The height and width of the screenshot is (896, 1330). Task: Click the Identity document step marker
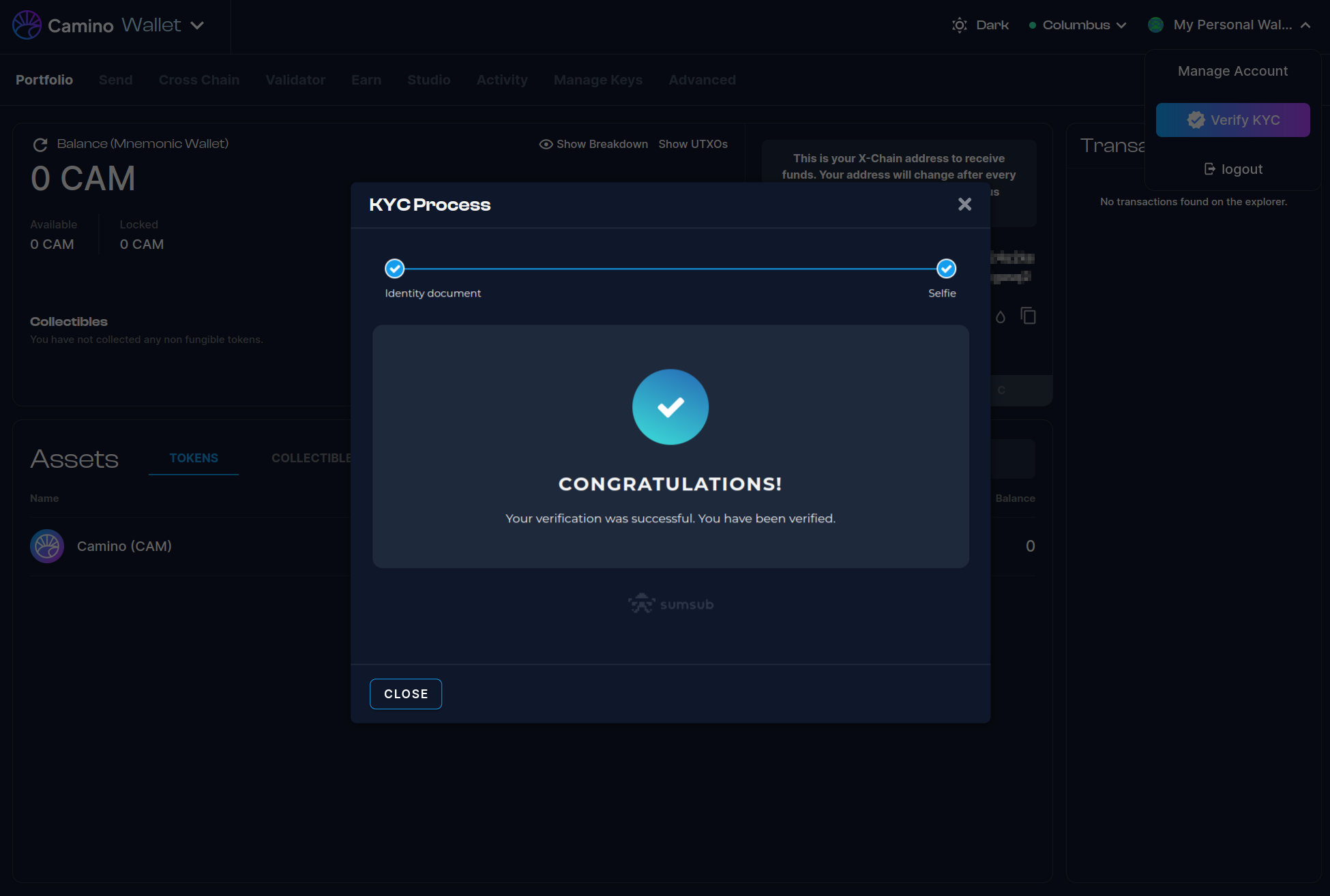point(395,269)
